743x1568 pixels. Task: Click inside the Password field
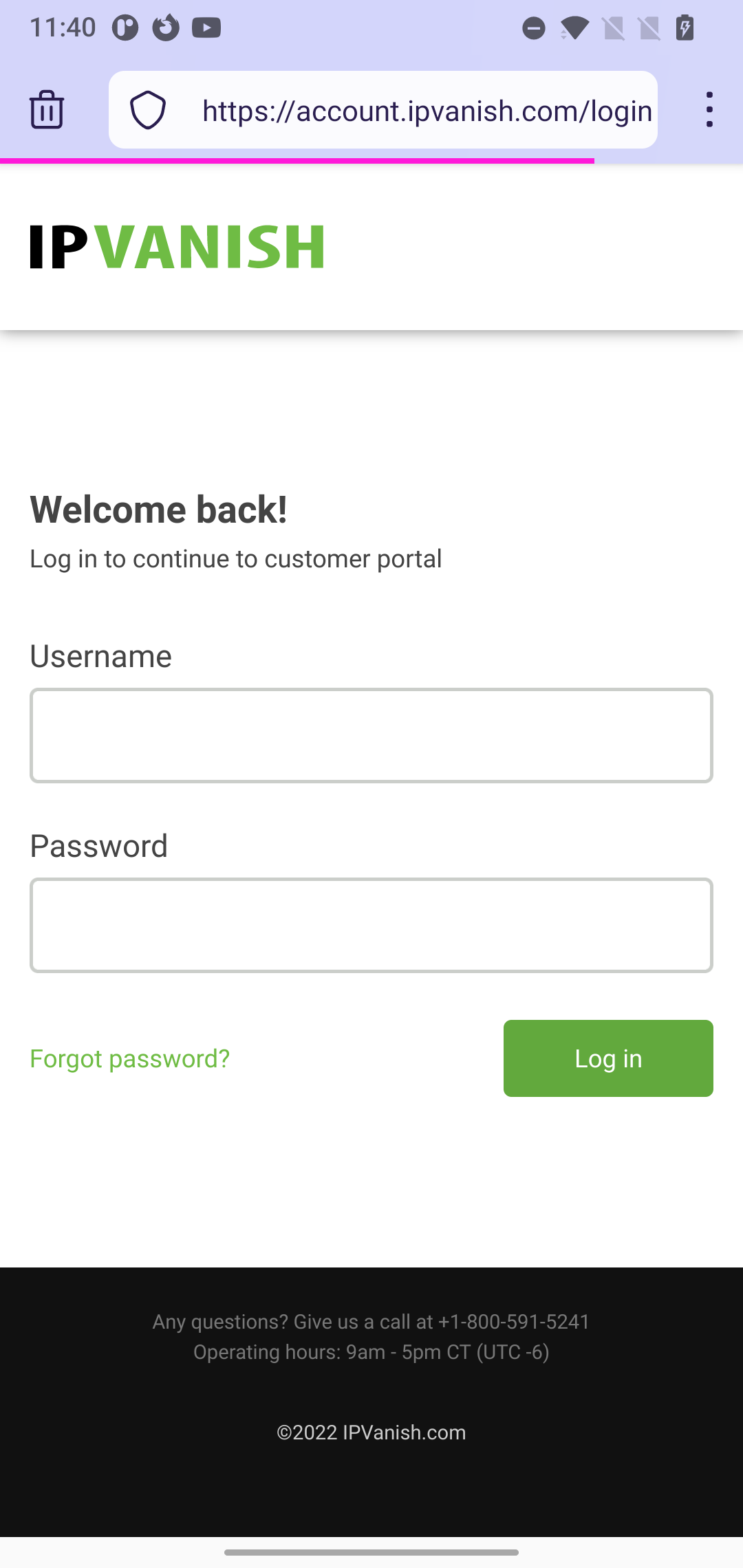point(371,924)
